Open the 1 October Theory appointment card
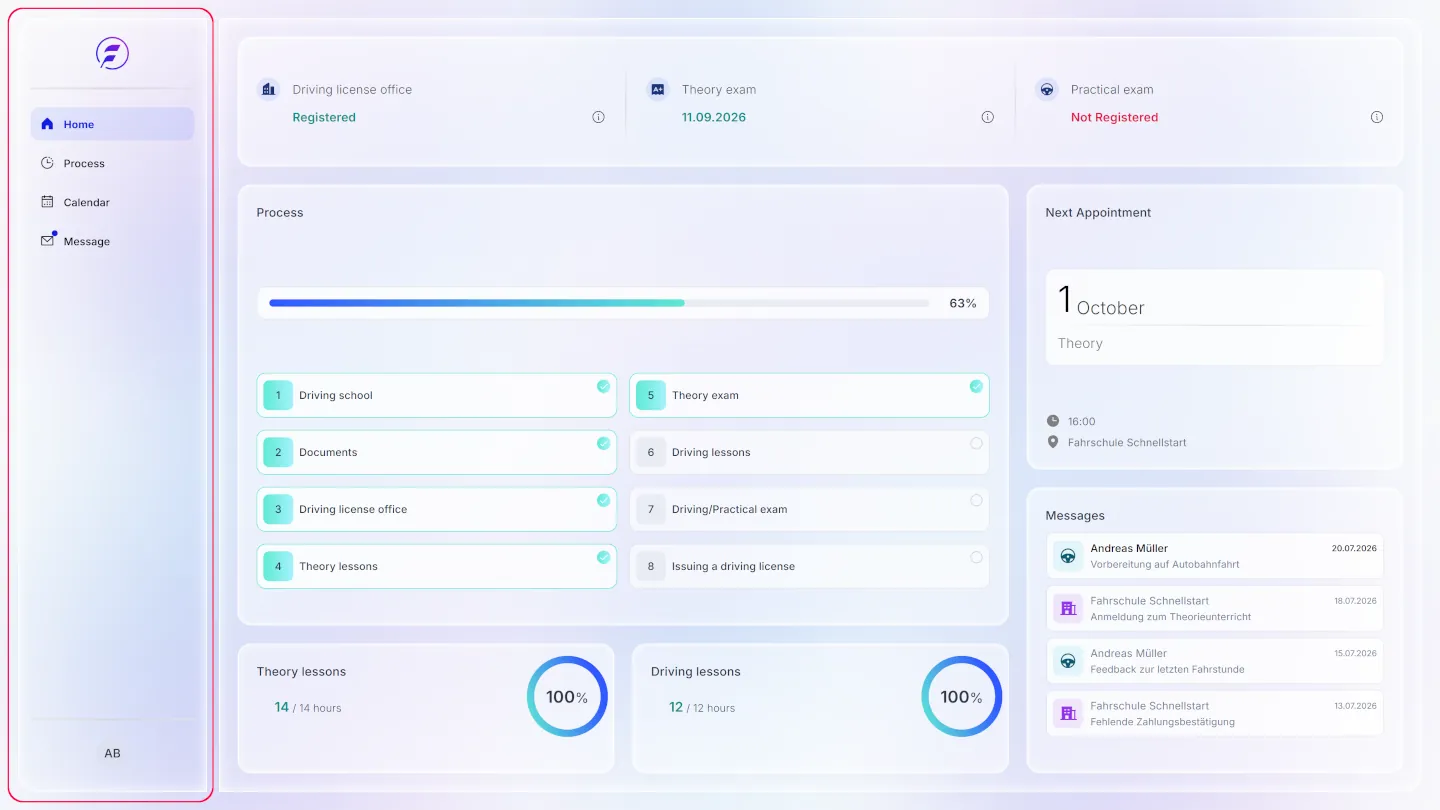The height and width of the screenshot is (810, 1440). pyautogui.click(x=1215, y=317)
